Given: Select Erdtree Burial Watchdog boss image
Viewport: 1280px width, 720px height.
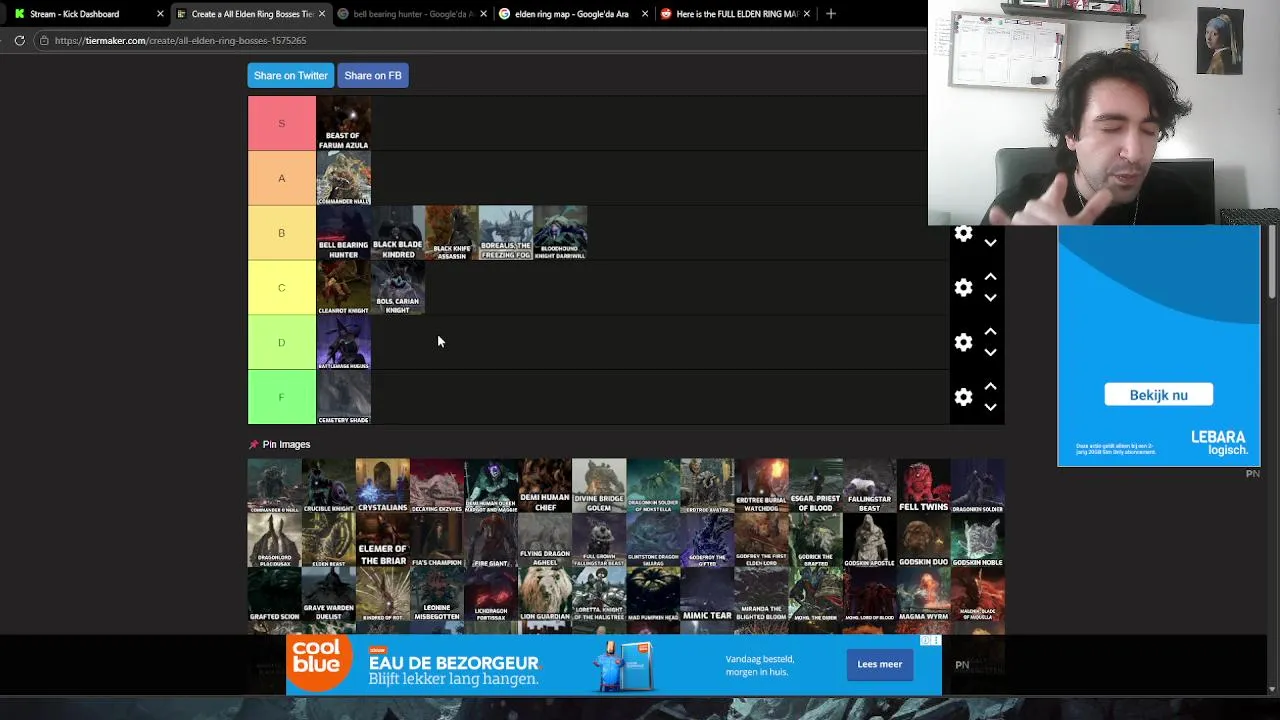Looking at the screenshot, I should pos(761,486).
